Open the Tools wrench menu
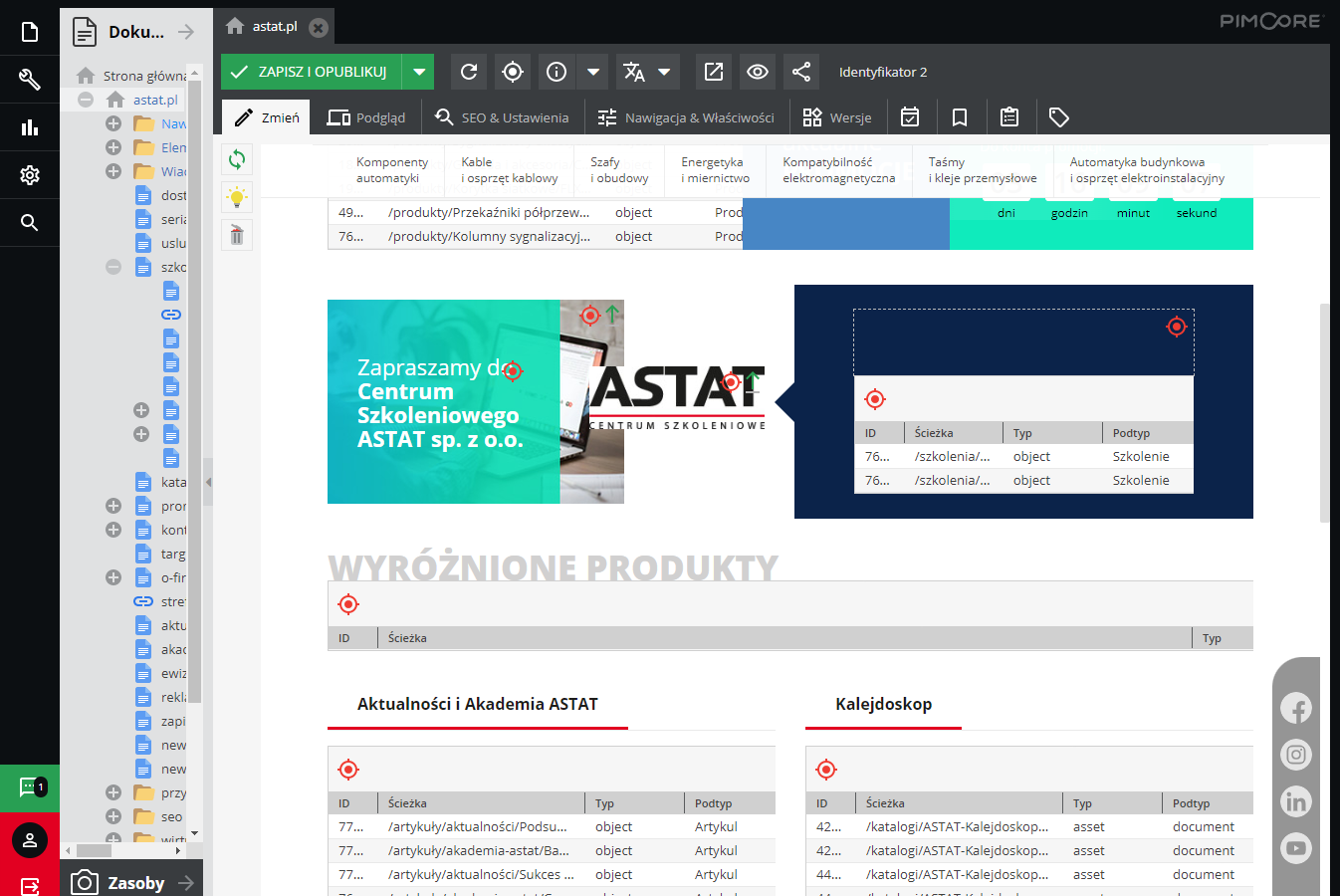The width and height of the screenshot is (1340, 896). tap(30, 80)
